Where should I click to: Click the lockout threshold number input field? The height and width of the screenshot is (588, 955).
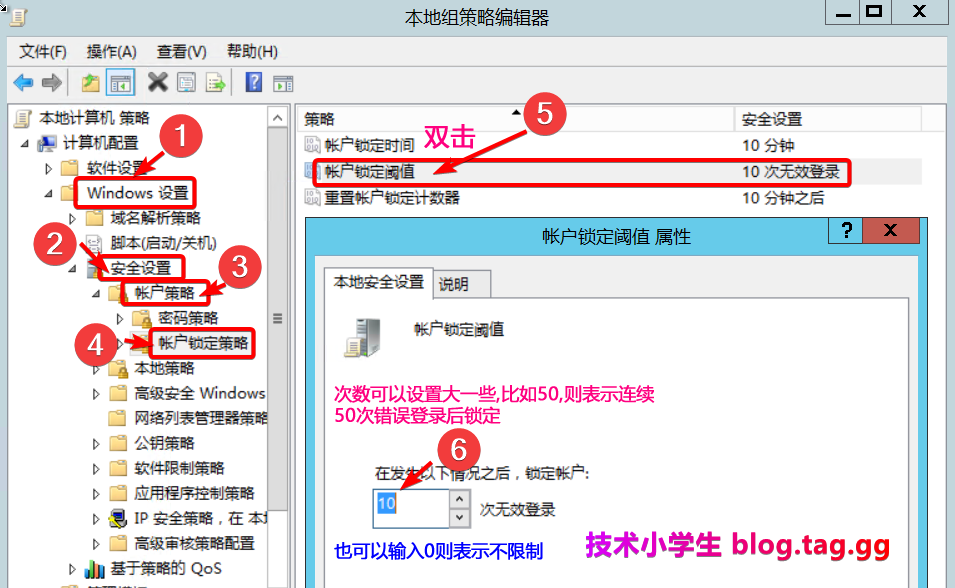410,506
